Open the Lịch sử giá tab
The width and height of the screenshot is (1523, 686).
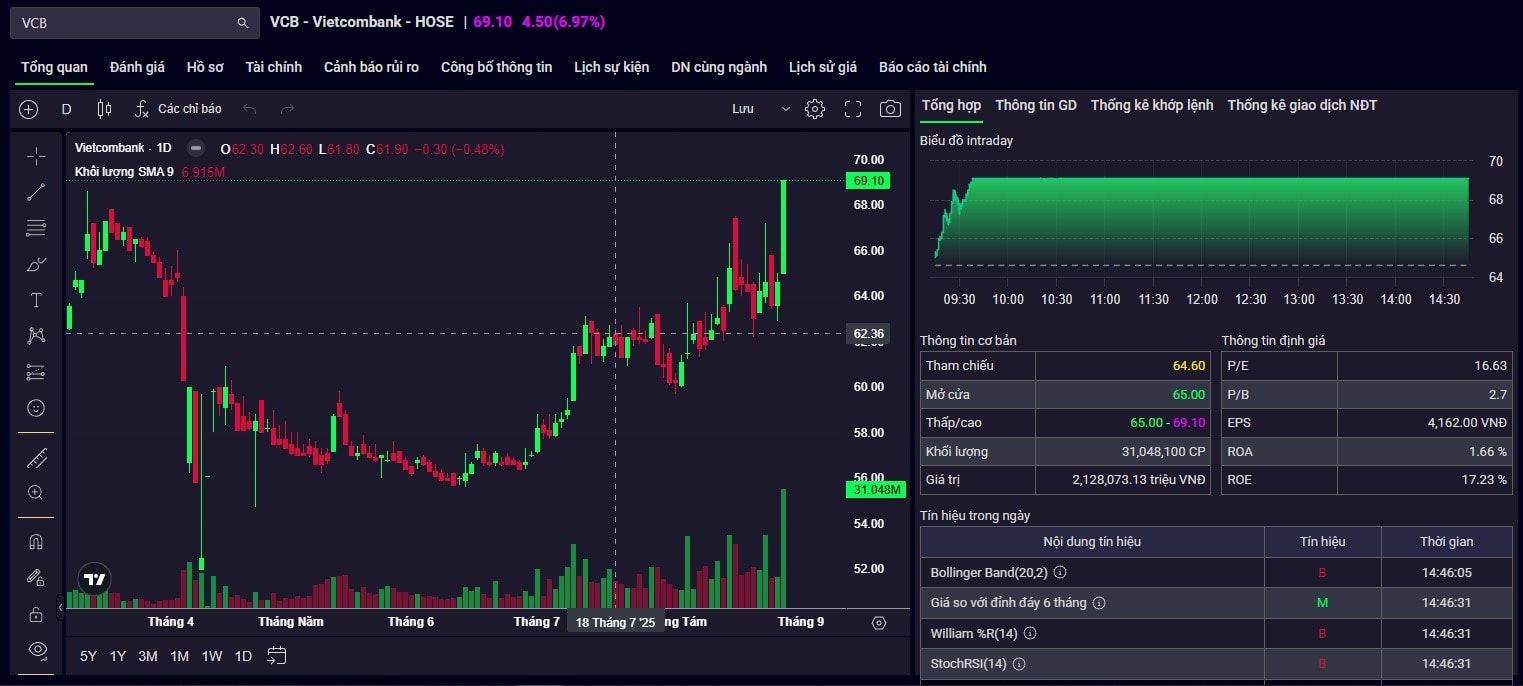[x=823, y=67]
